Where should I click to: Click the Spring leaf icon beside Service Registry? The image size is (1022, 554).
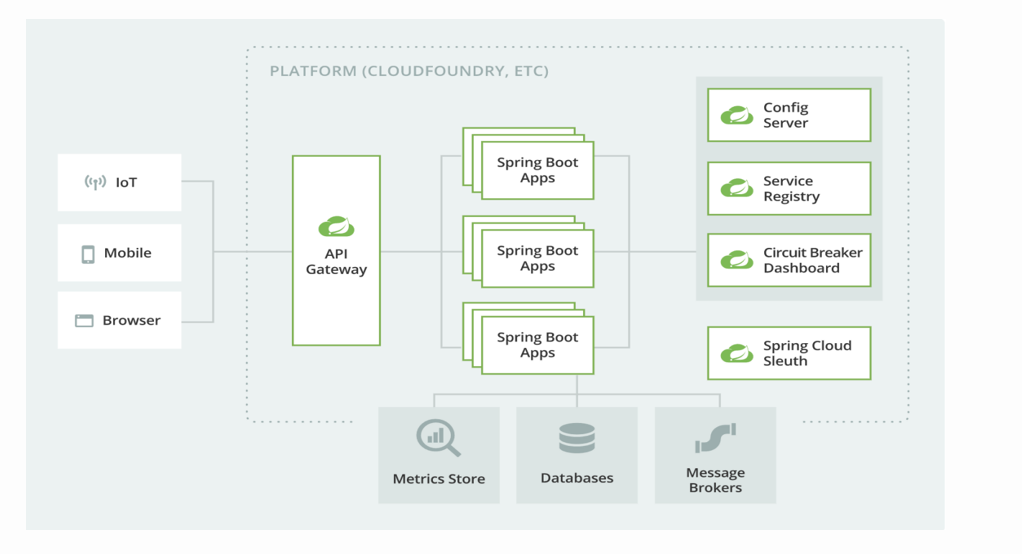pyautogui.click(x=737, y=188)
